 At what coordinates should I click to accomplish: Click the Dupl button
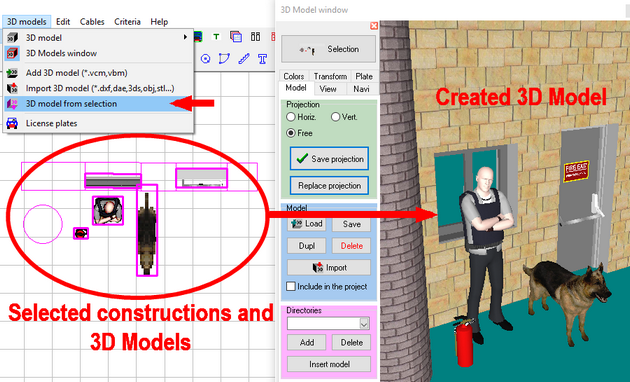[307, 245]
